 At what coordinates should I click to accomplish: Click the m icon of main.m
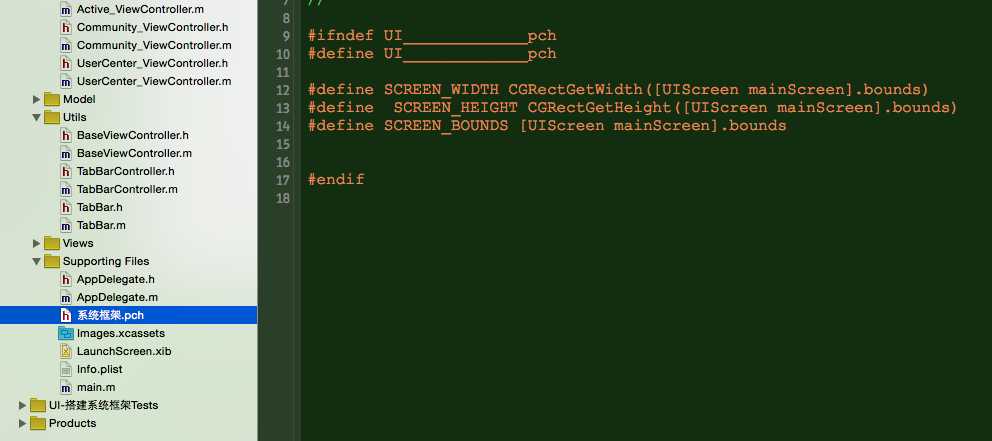pos(66,387)
